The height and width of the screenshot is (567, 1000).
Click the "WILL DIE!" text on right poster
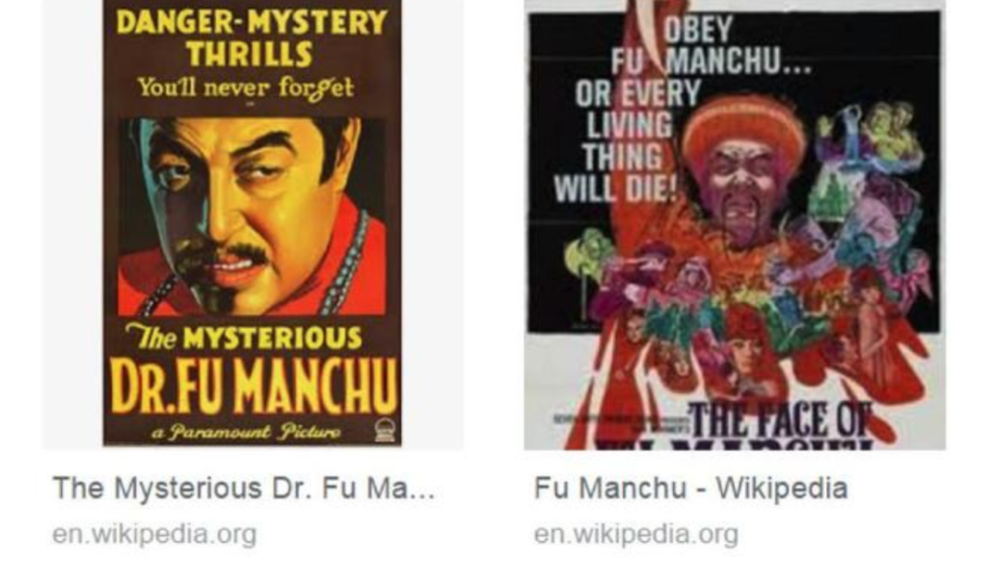[615, 189]
